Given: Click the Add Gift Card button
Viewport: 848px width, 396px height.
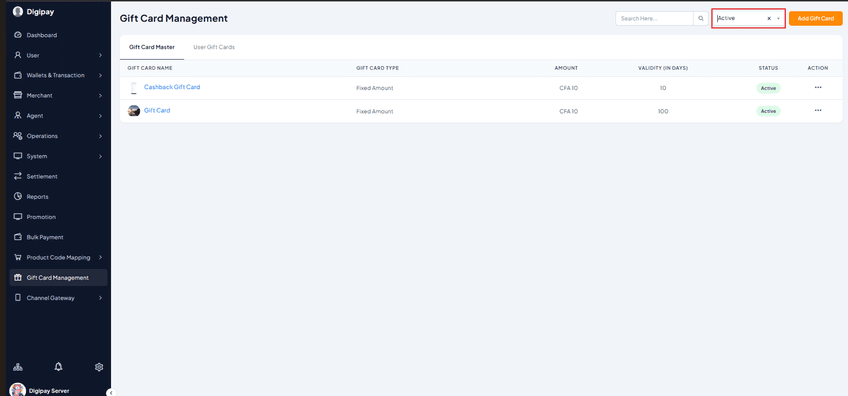Looking at the screenshot, I should coord(816,18).
